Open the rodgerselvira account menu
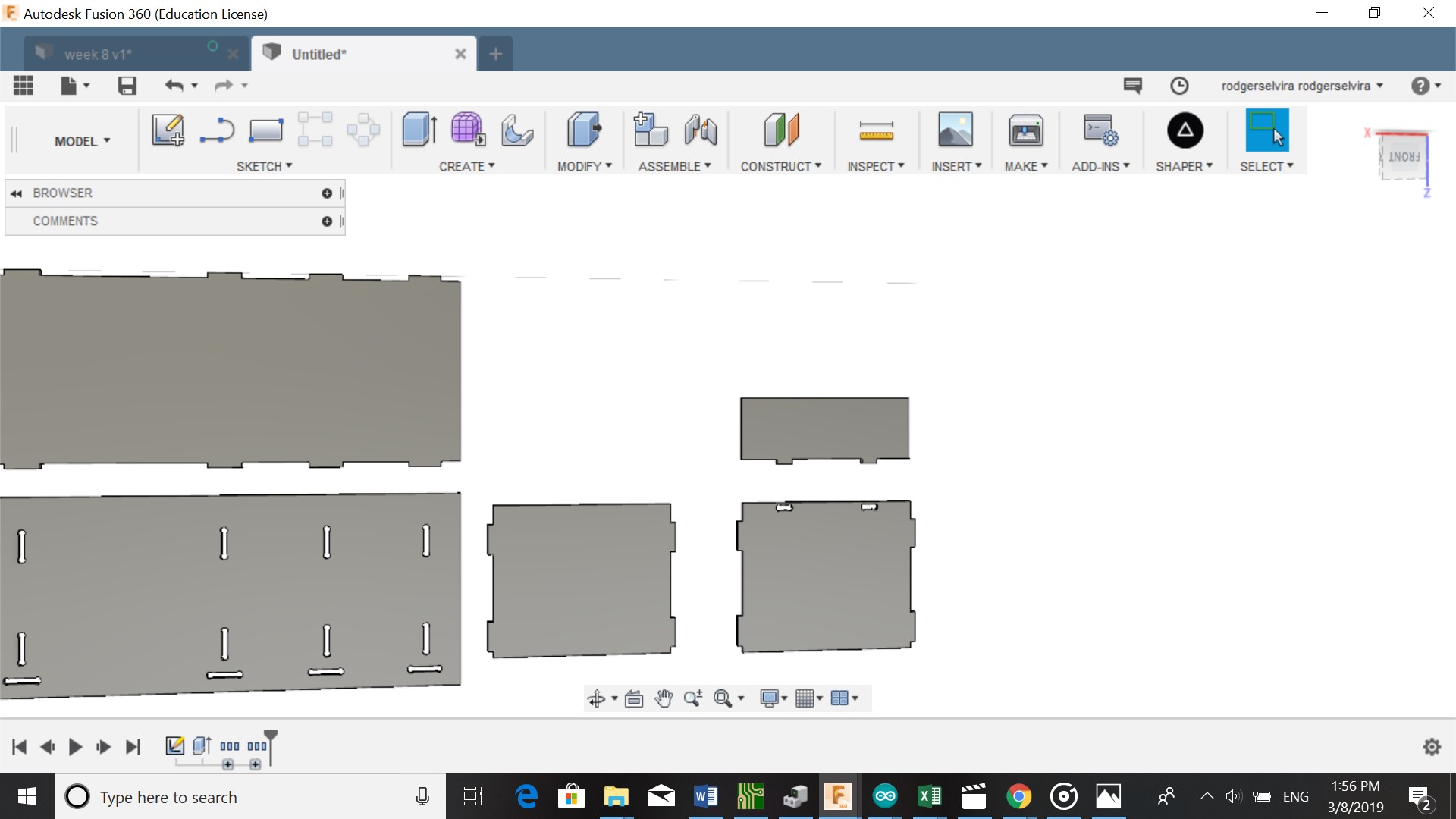 click(1301, 86)
